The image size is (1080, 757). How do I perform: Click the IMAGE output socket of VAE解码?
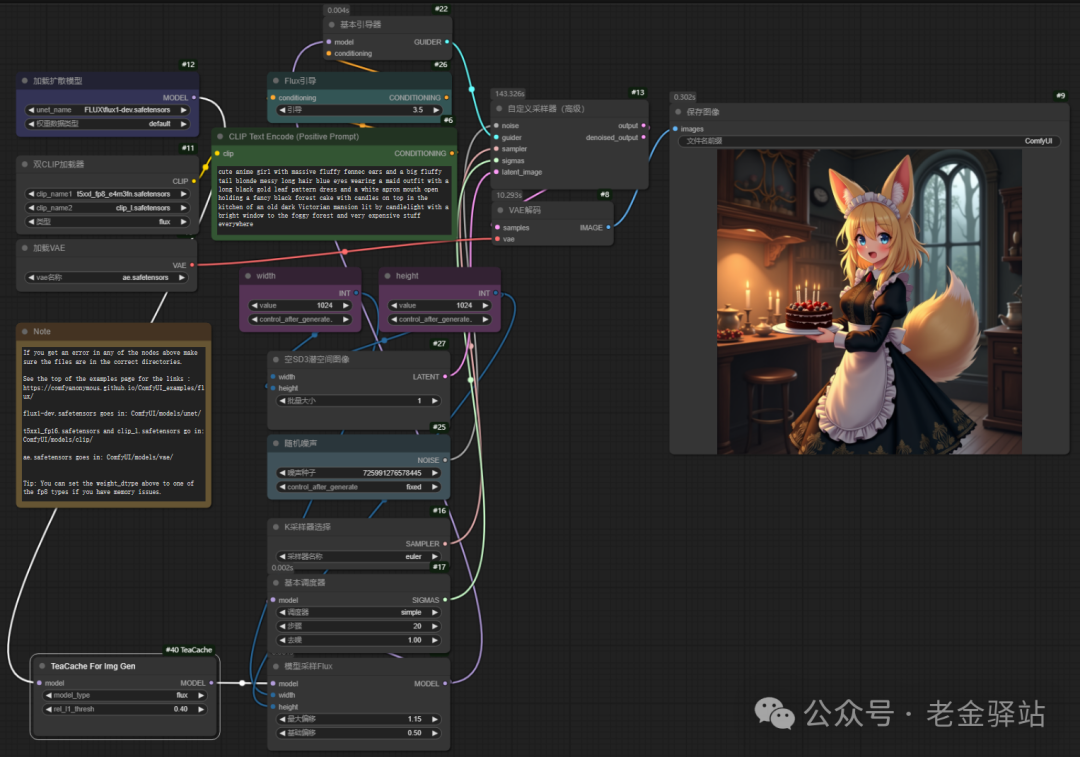[608, 227]
